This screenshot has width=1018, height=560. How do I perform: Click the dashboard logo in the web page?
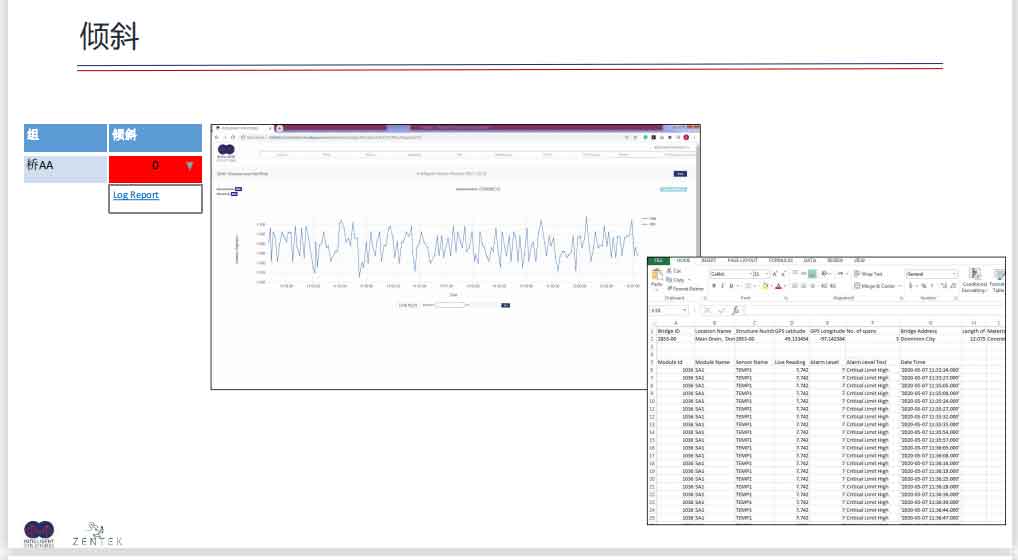(x=226, y=151)
